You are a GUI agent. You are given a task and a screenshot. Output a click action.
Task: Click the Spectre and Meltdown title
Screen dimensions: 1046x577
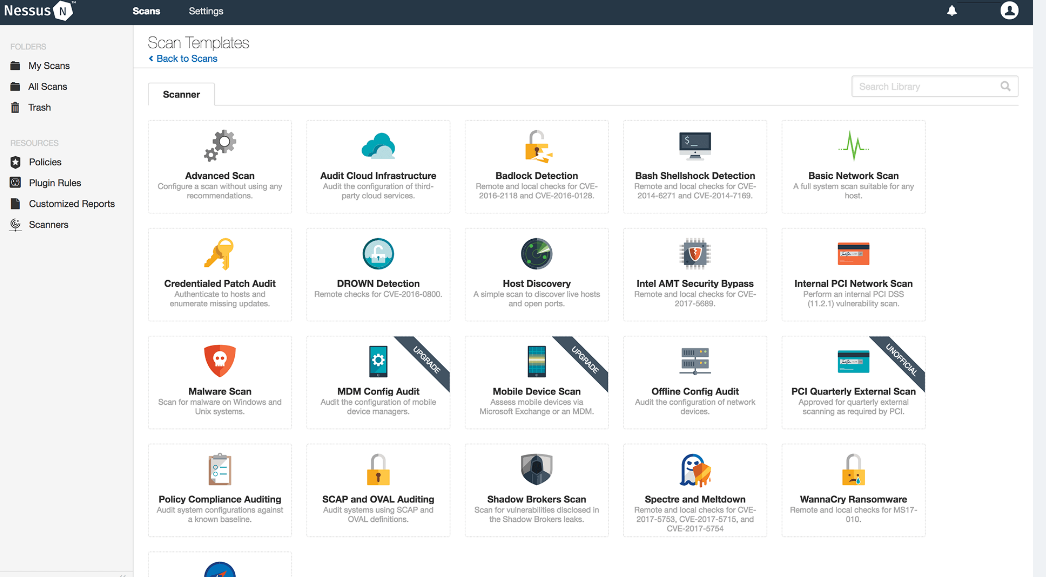tap(695, 499)
